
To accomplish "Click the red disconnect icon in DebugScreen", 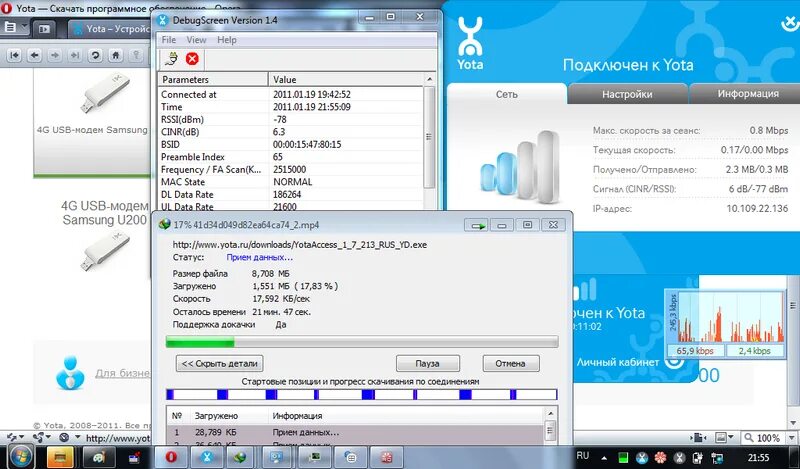I will [192, 59].
